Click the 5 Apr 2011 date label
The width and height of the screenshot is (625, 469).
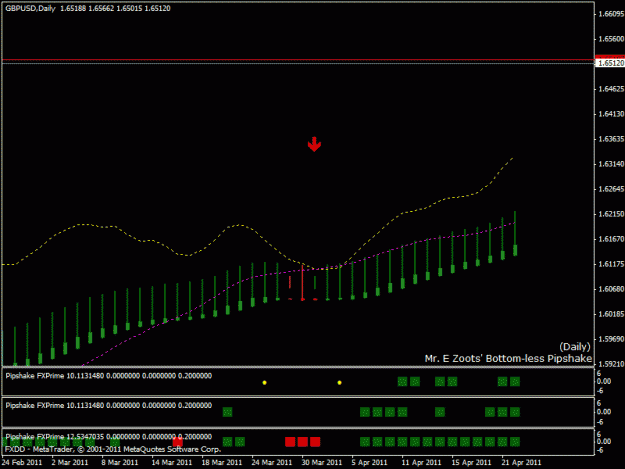coord(369,463)
